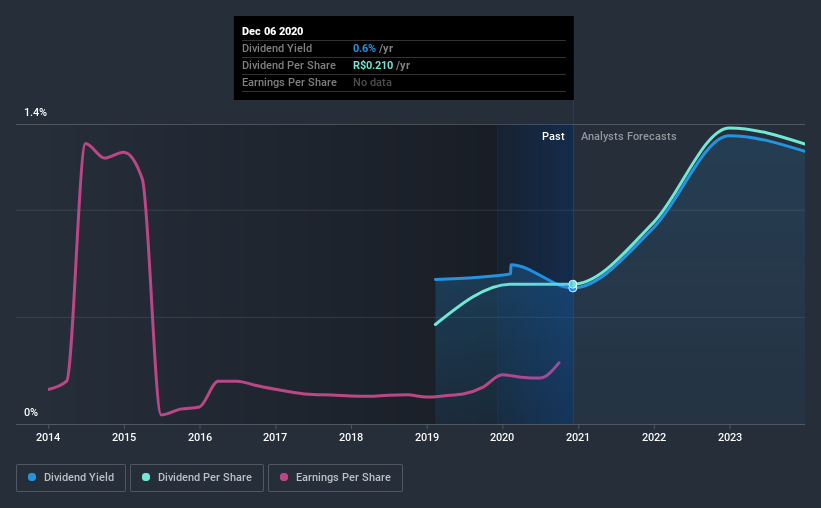Click 'Dividend Per Share' label in the tooltip
This screenshot has width=821, height=508.
289,65
